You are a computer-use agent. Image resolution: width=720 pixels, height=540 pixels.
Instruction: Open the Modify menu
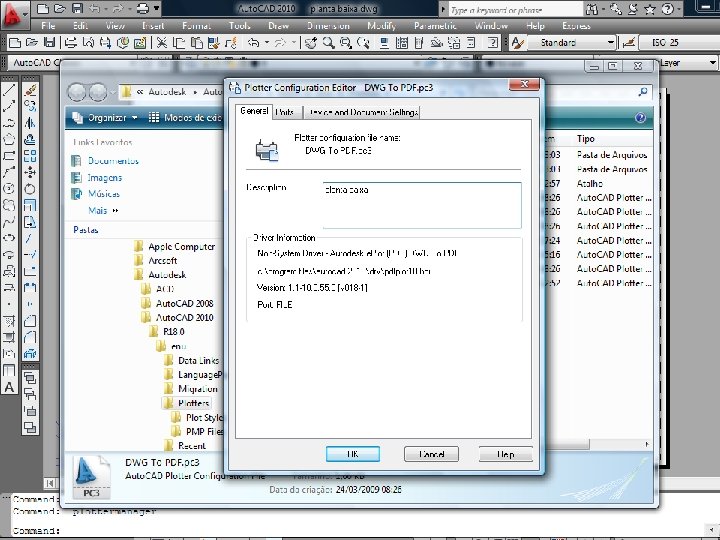point(382,26)
